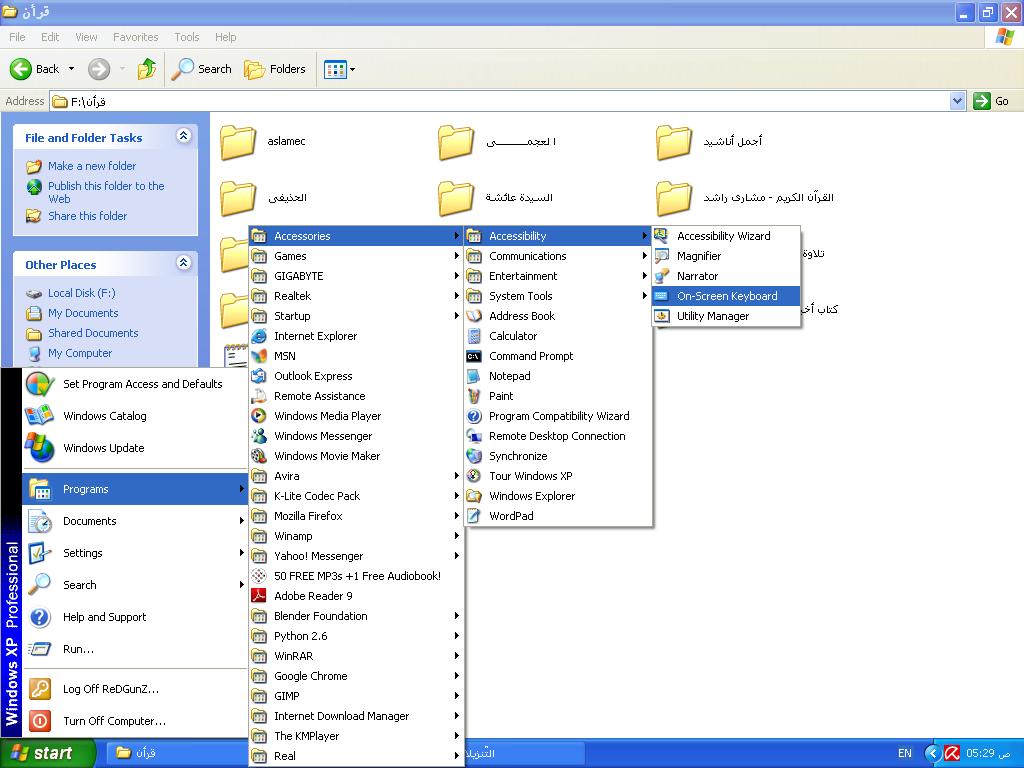1024x768 pixels.
Task: Launch Command Prompt icon
Action: [474, 356]
